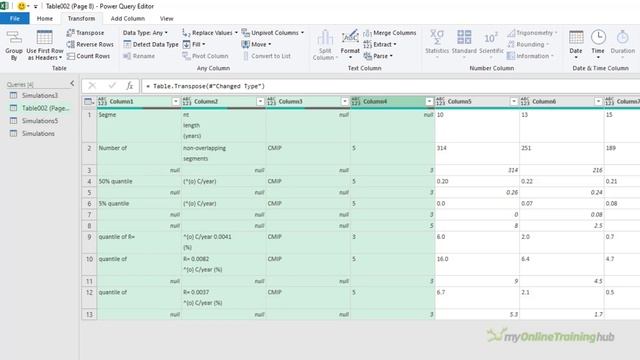Viewport: 640px width, 360px height.
Task: Transpose the table
Action: click(x=85, y=33)
